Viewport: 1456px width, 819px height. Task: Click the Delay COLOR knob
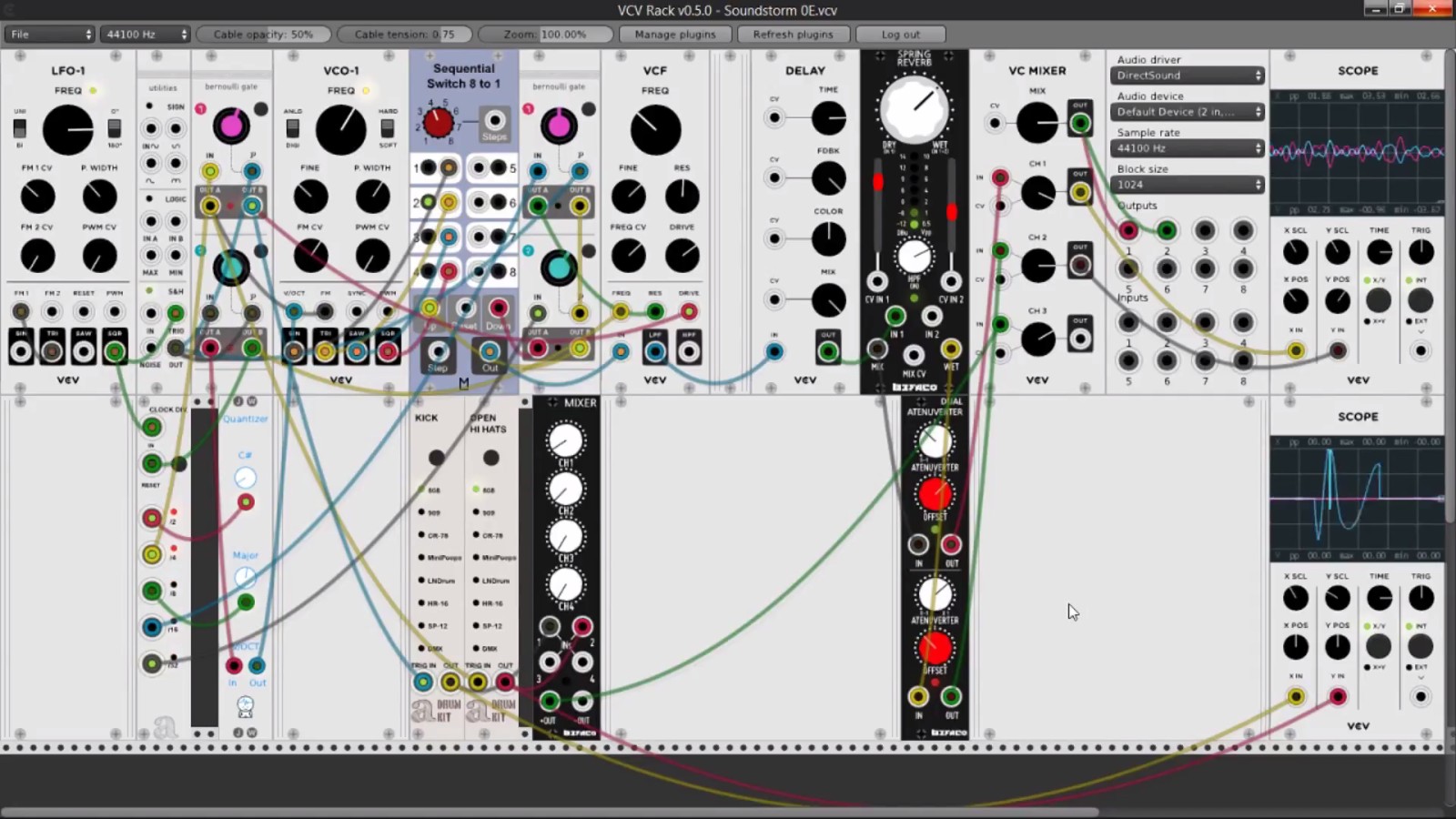coord(828,239)
